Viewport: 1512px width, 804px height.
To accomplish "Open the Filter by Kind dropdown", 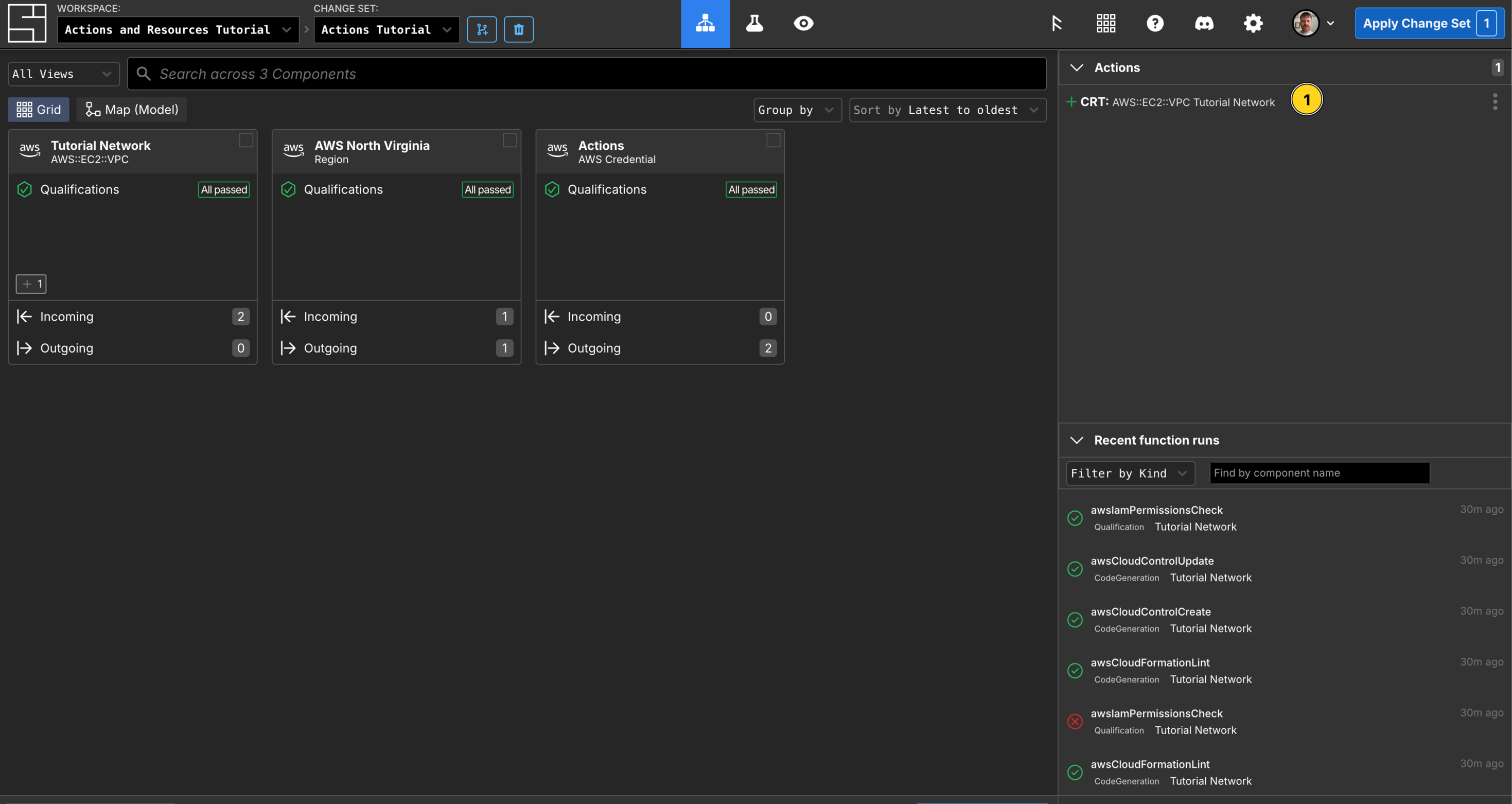I will tap(1130, 473).
